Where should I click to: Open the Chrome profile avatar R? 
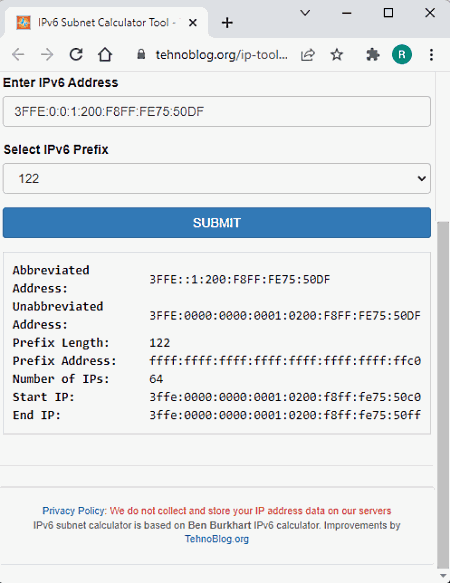[402, 55]
